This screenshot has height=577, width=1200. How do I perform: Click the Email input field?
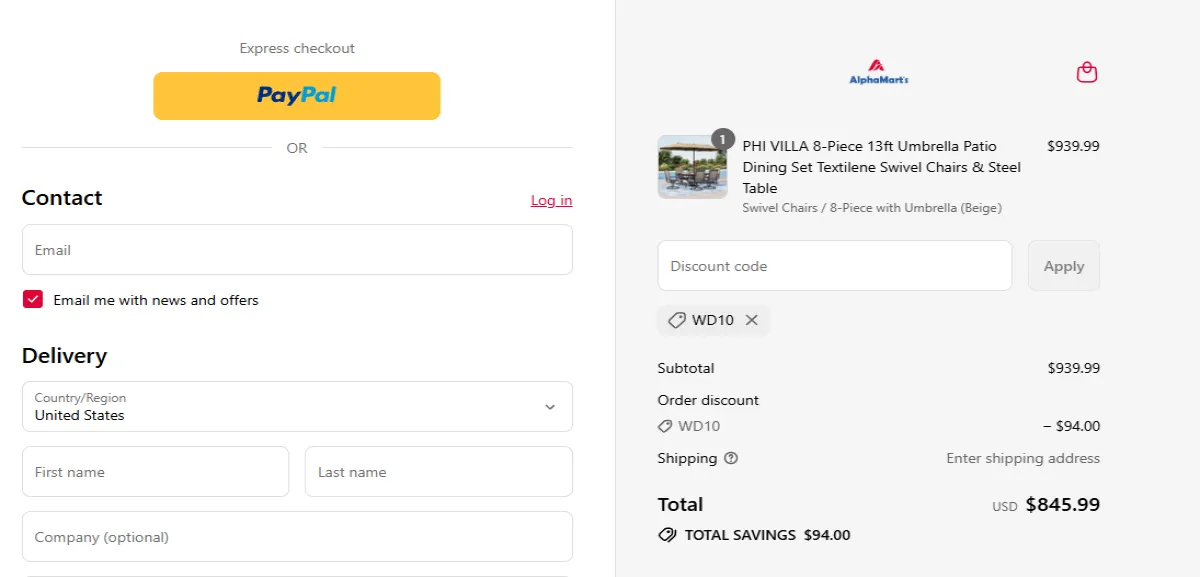coord(297,249)
